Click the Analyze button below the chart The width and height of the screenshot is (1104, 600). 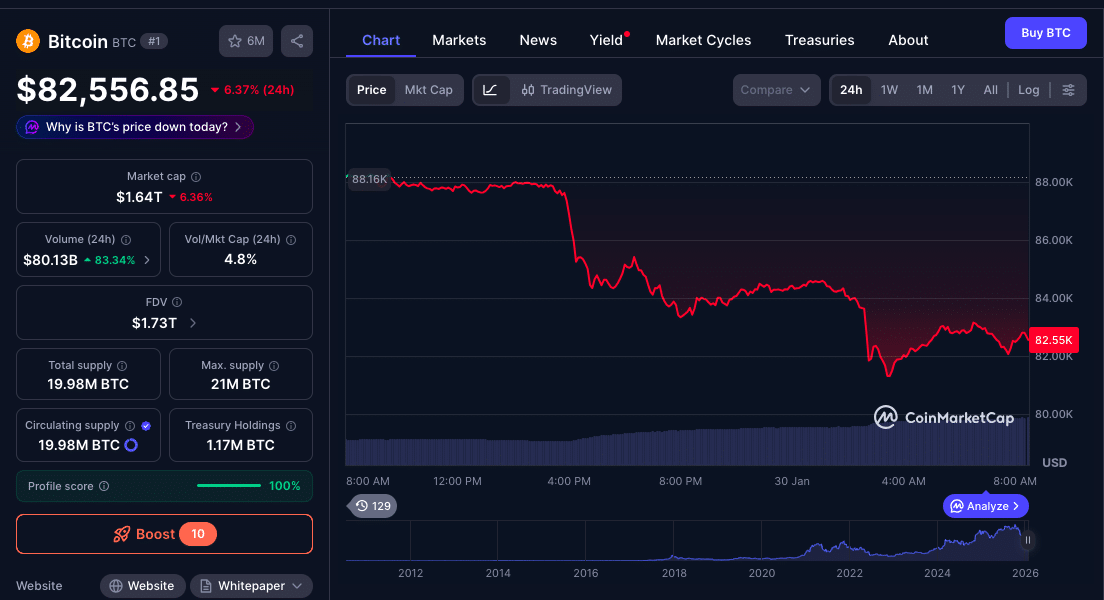(985, 506)
